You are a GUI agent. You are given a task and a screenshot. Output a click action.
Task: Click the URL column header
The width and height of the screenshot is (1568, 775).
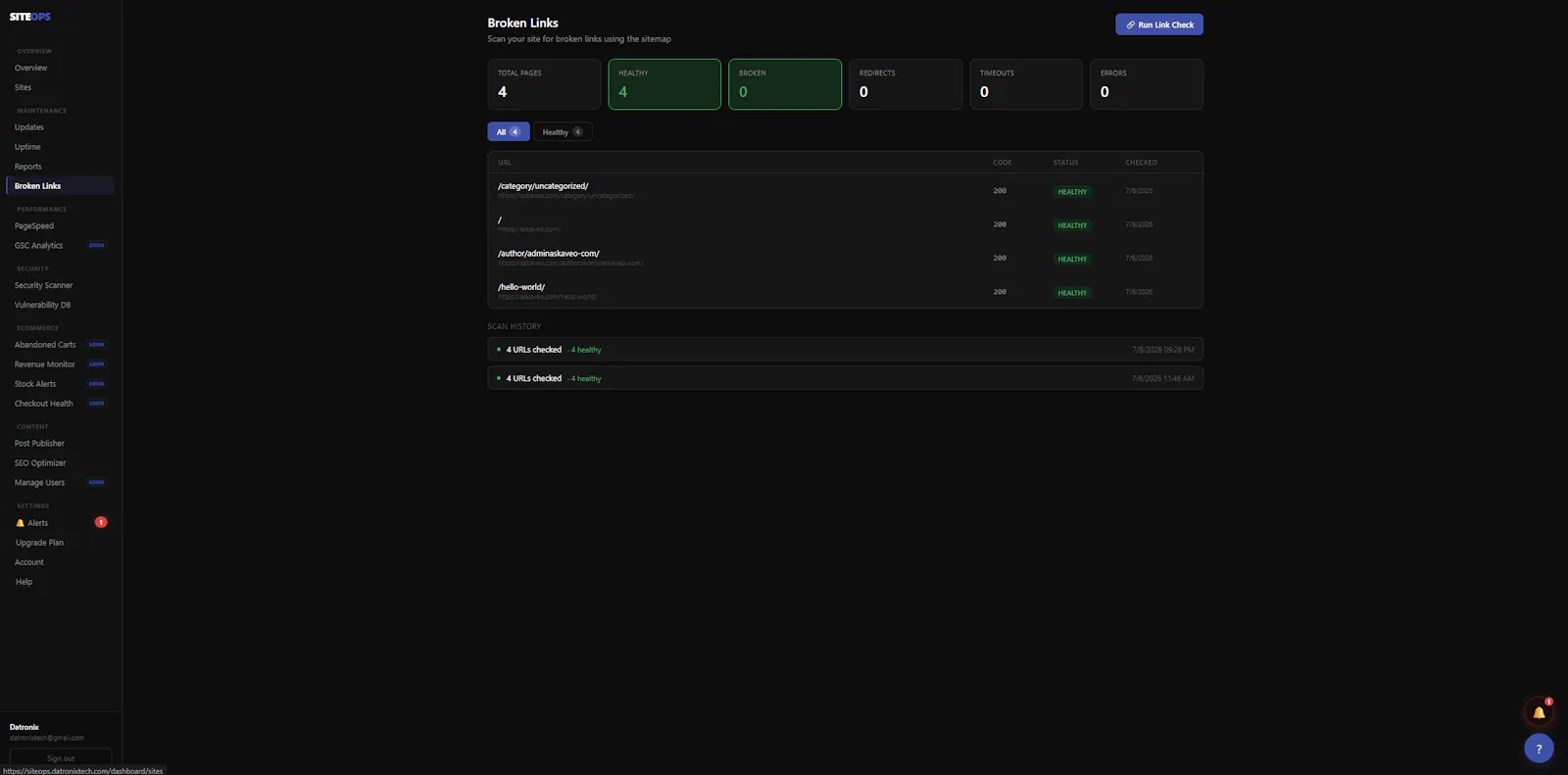pos(505,163)
